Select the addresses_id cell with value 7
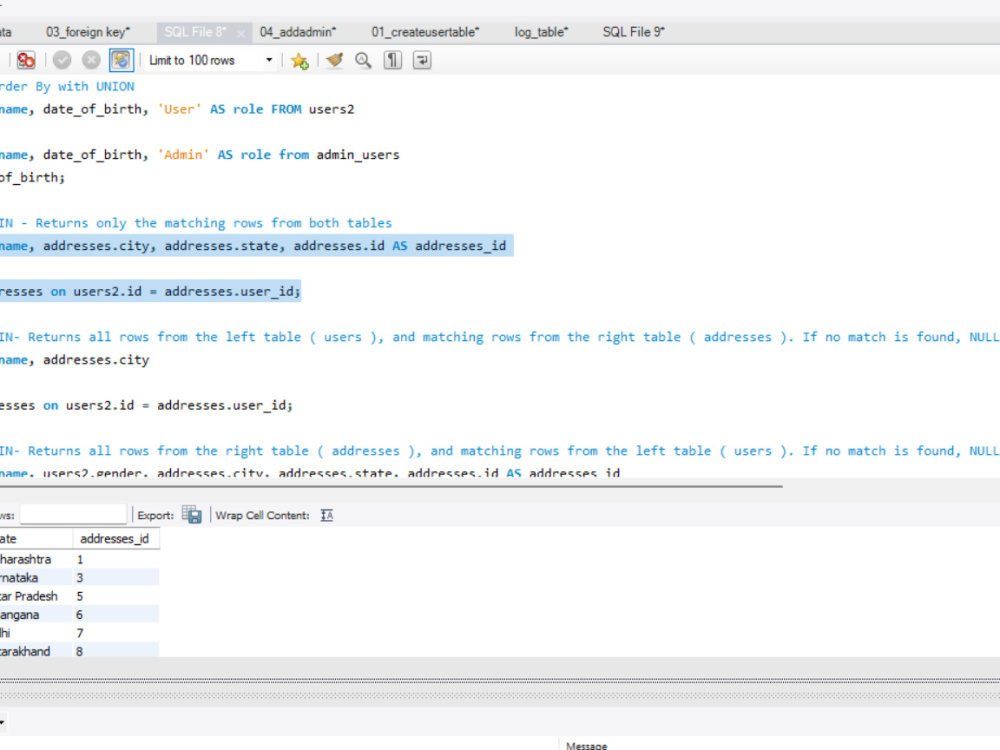1000x750 pixels. click(115, 633)
